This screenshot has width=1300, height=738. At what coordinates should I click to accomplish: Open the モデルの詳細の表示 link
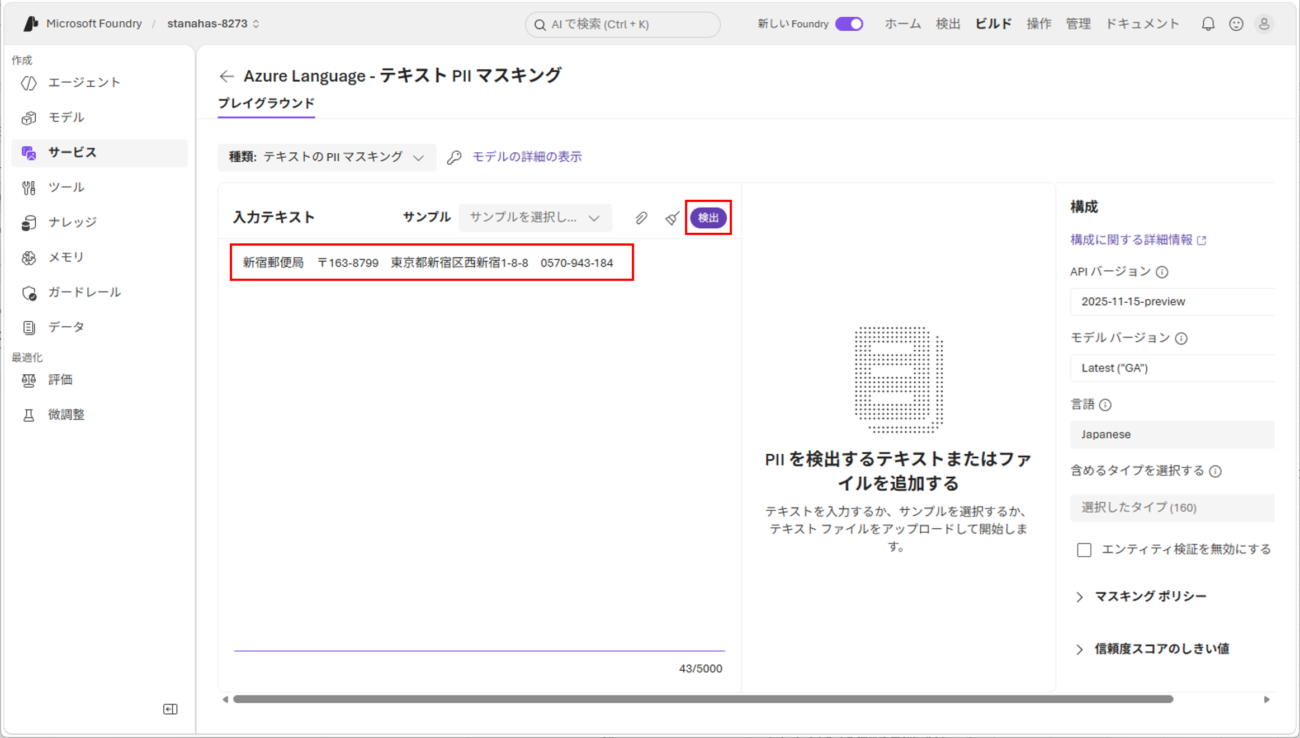point(526,157)
